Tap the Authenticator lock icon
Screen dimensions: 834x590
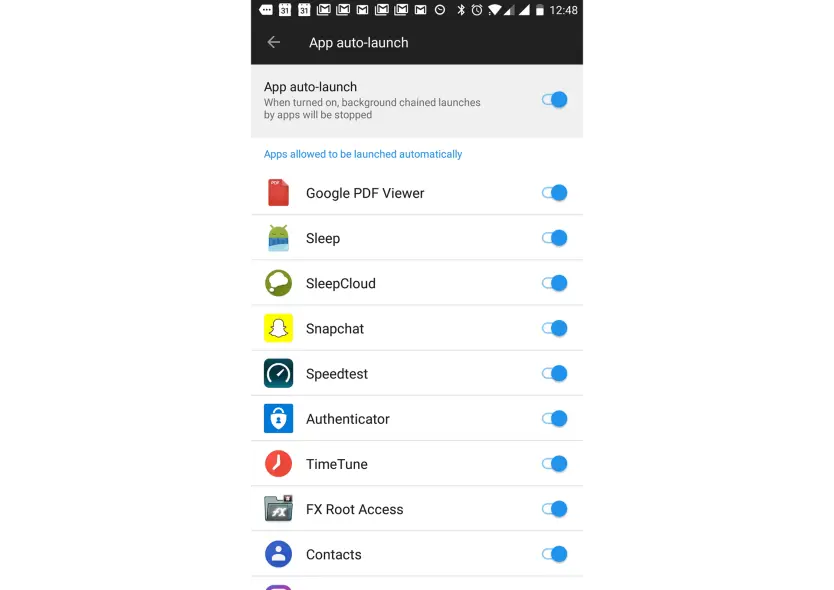coord(278,419)
